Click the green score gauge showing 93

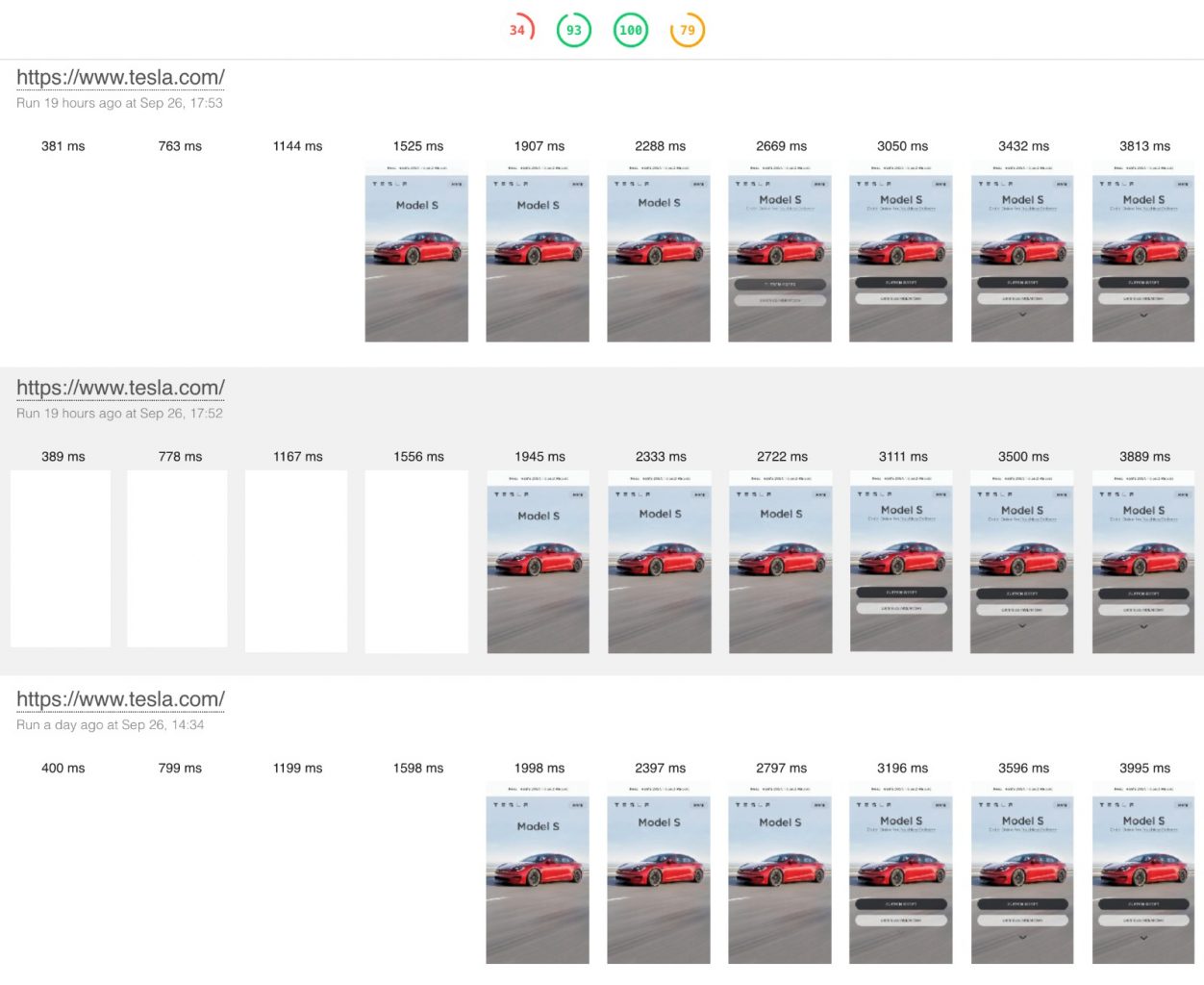point(574,30)
